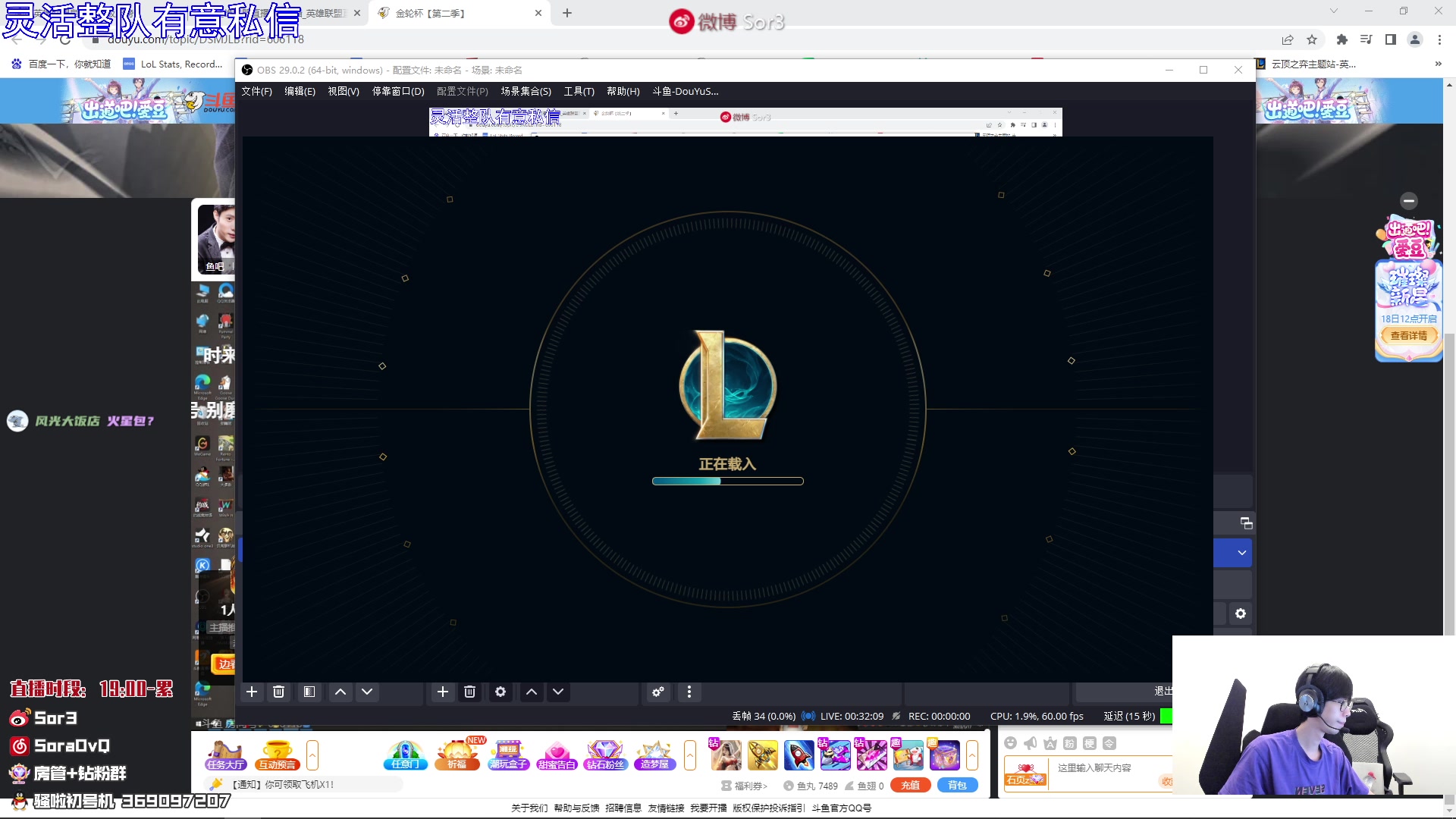Open 工具(T) menu in OBS
This screenshot has width=1456, height=819.
pyautogui.click(x=579, y=91)
